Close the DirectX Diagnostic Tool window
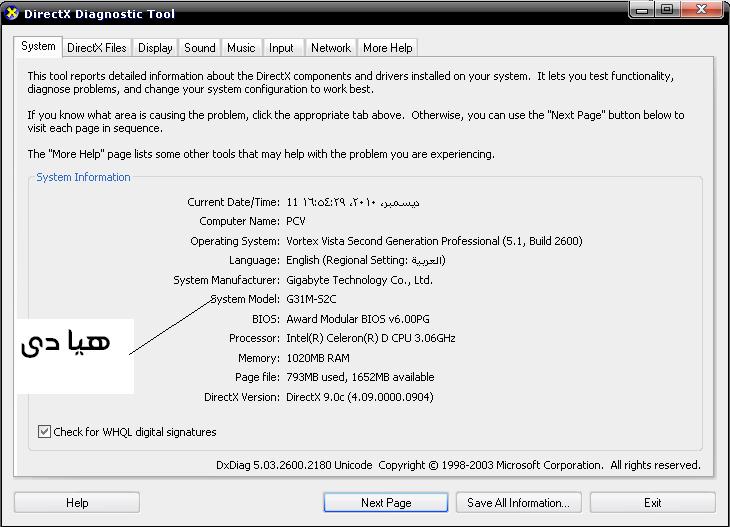 tap(702, 10)
